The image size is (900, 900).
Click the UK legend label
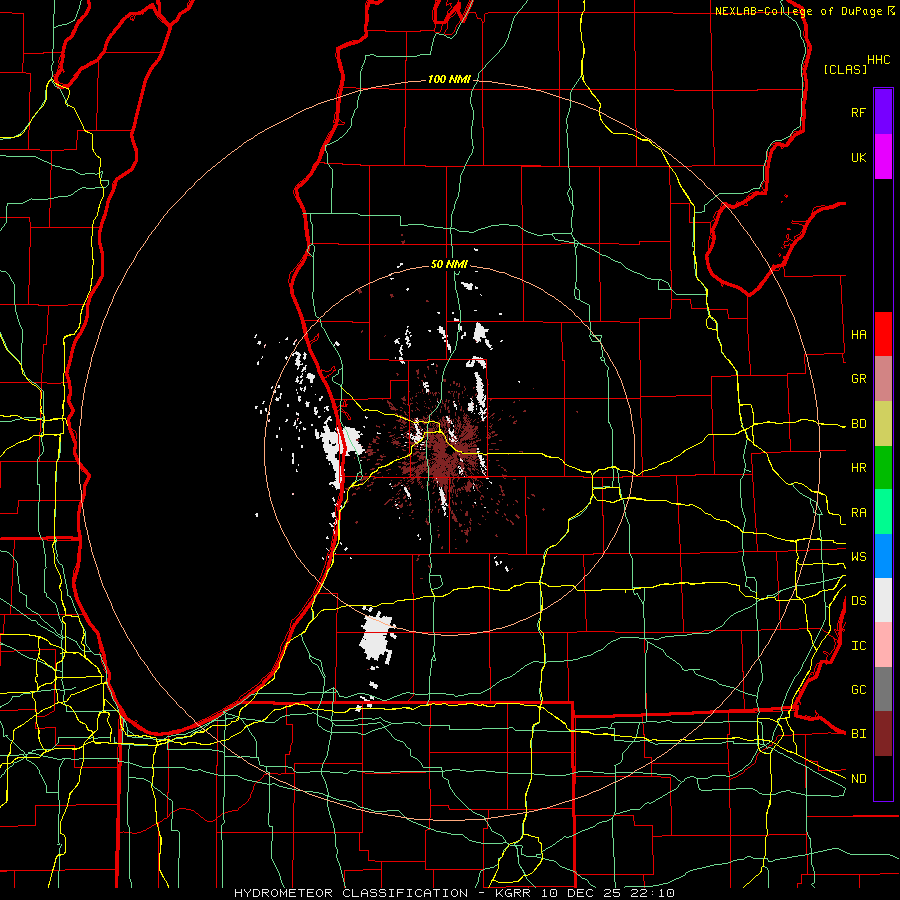pos(858,157)
